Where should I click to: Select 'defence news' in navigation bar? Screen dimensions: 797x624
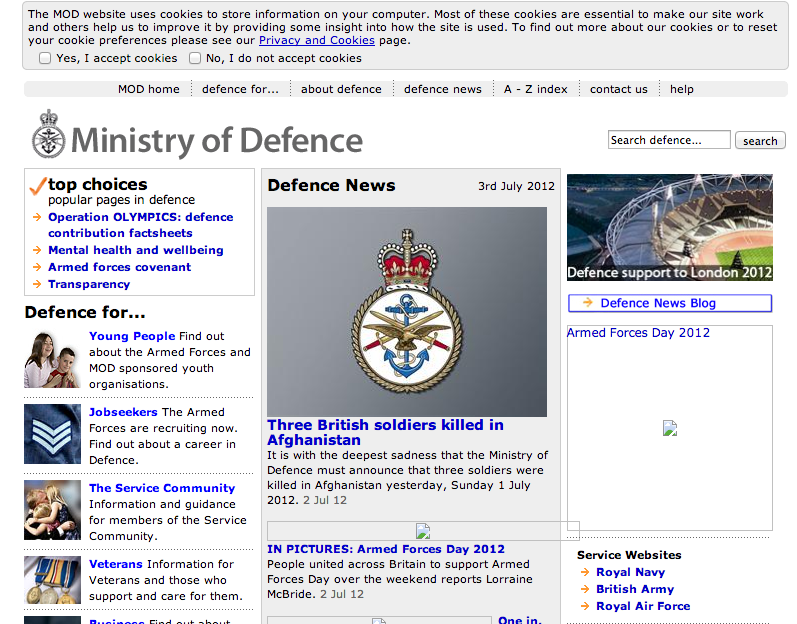(443, 89)
